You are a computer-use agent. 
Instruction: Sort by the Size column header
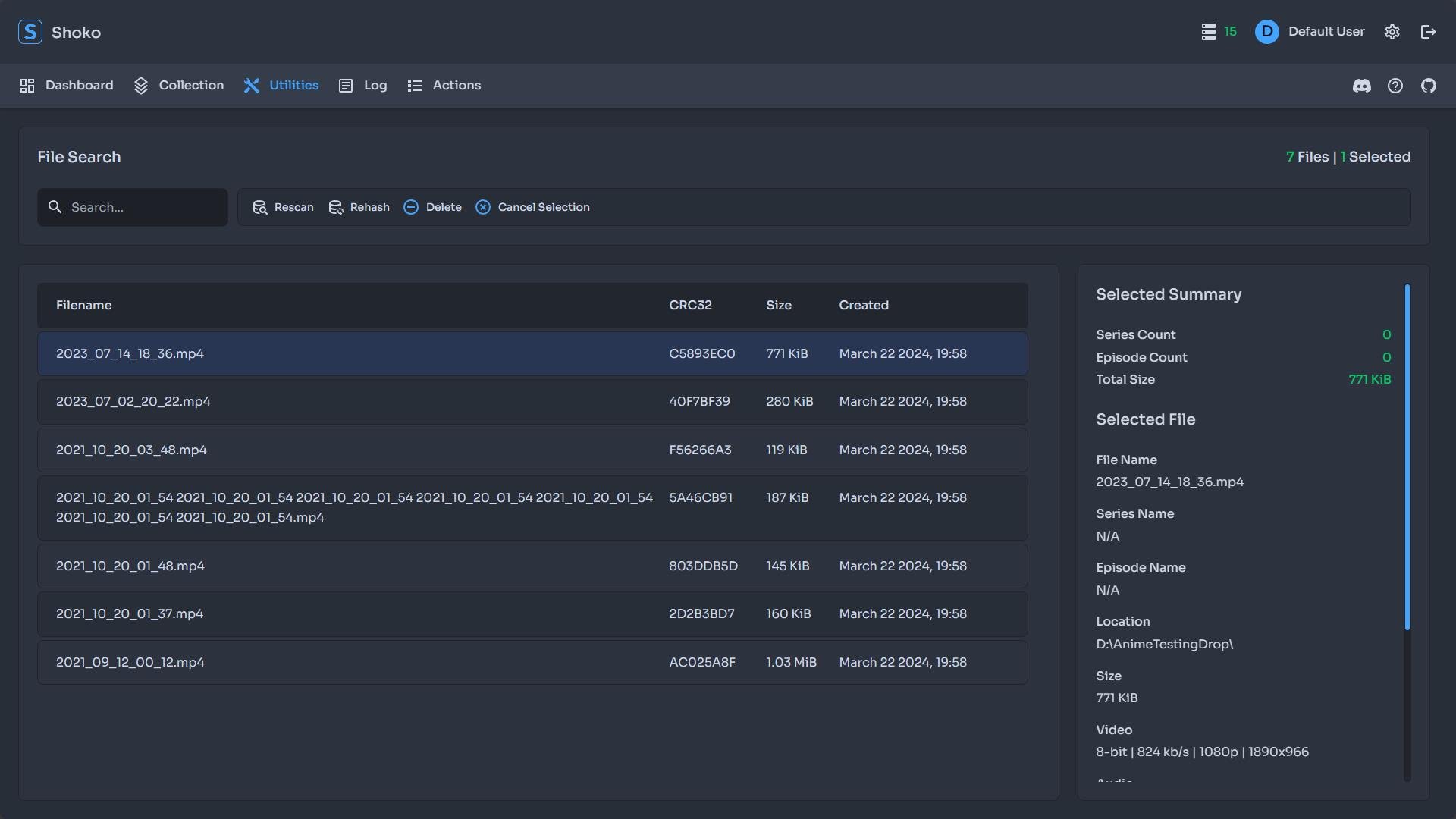coord(779,306)
